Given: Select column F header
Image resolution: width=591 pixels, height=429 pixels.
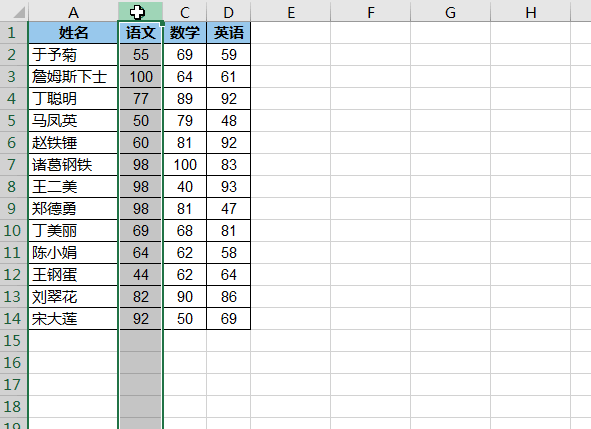Looking at the screenshot, I should 371,11.
